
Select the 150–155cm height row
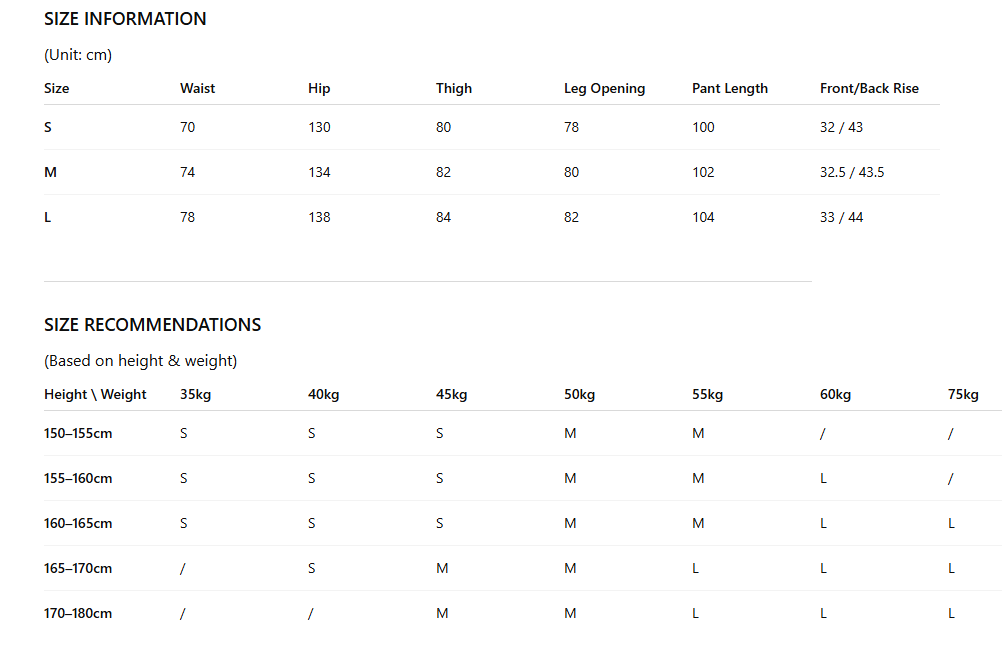[523, 433]
